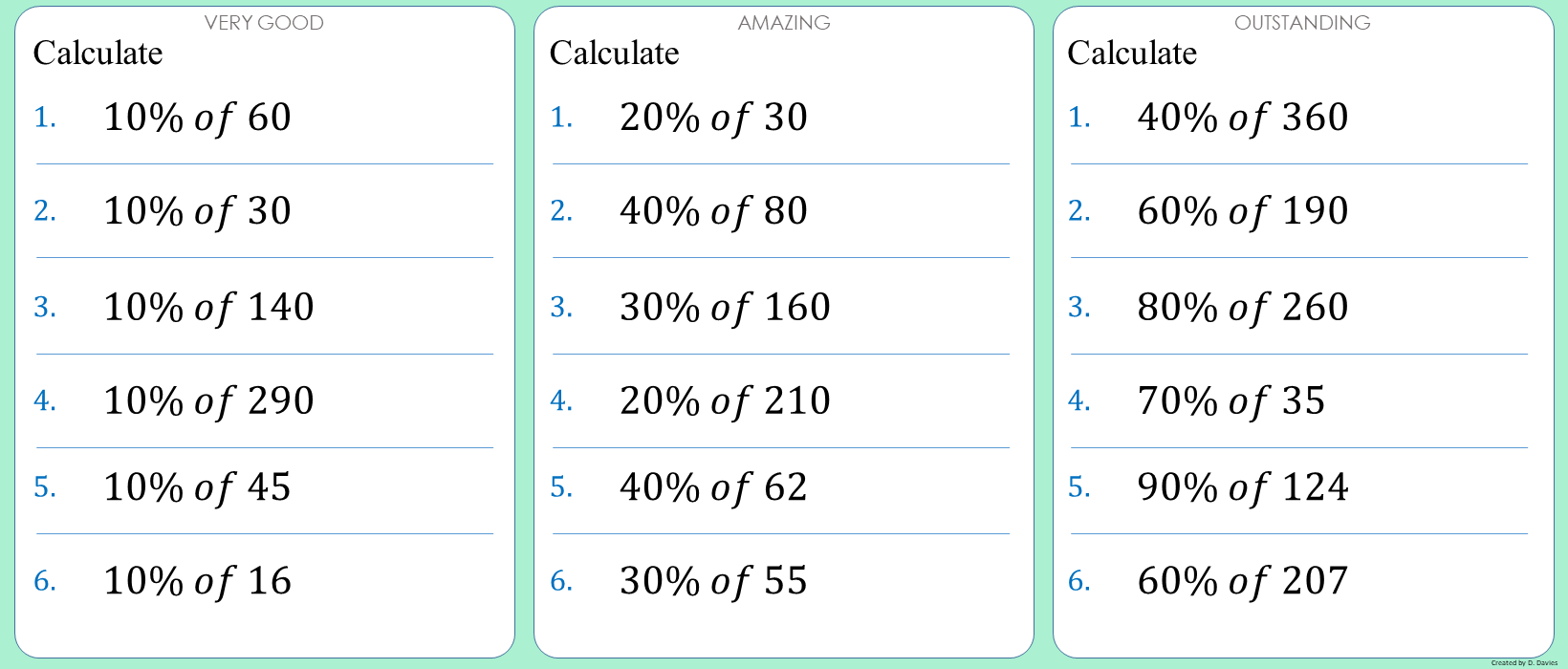This screenshot has width=1568, height=669.
Task: Pick the expression "10% of 45"
Action: coord(197,487)
